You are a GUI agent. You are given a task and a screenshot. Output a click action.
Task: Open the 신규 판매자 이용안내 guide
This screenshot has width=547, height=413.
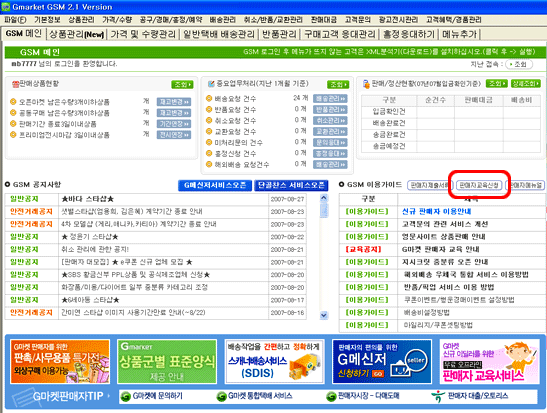coord(436,211)
